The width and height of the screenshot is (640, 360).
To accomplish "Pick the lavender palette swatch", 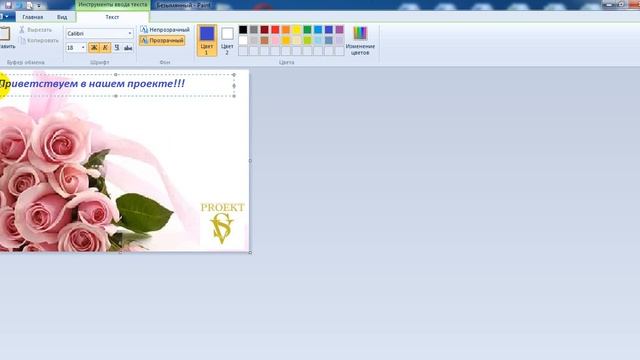I will coord(340,40).
